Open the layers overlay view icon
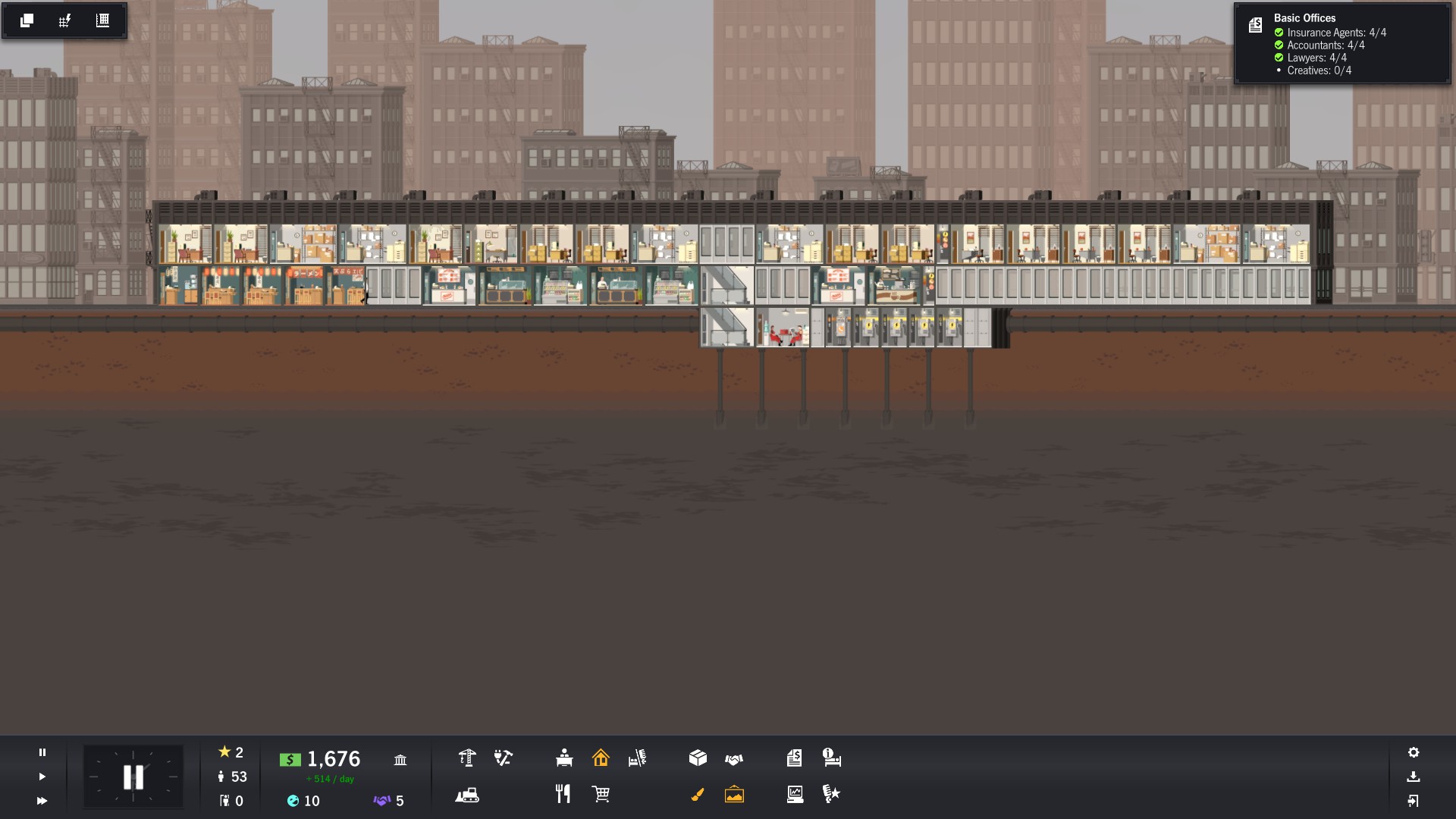The height and width of the screenshot is (819, 1456). (27, 20)
